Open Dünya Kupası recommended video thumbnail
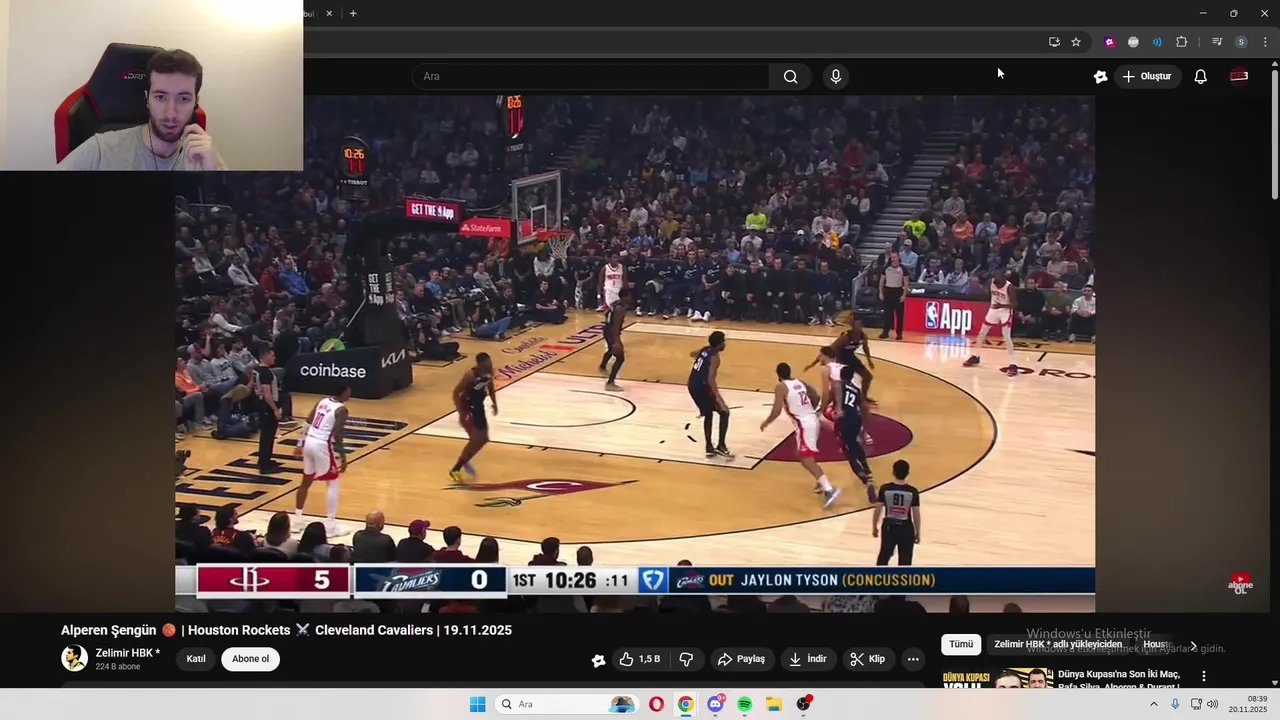The width and height of the screenshot is (1280, 720). coord(997,679)
